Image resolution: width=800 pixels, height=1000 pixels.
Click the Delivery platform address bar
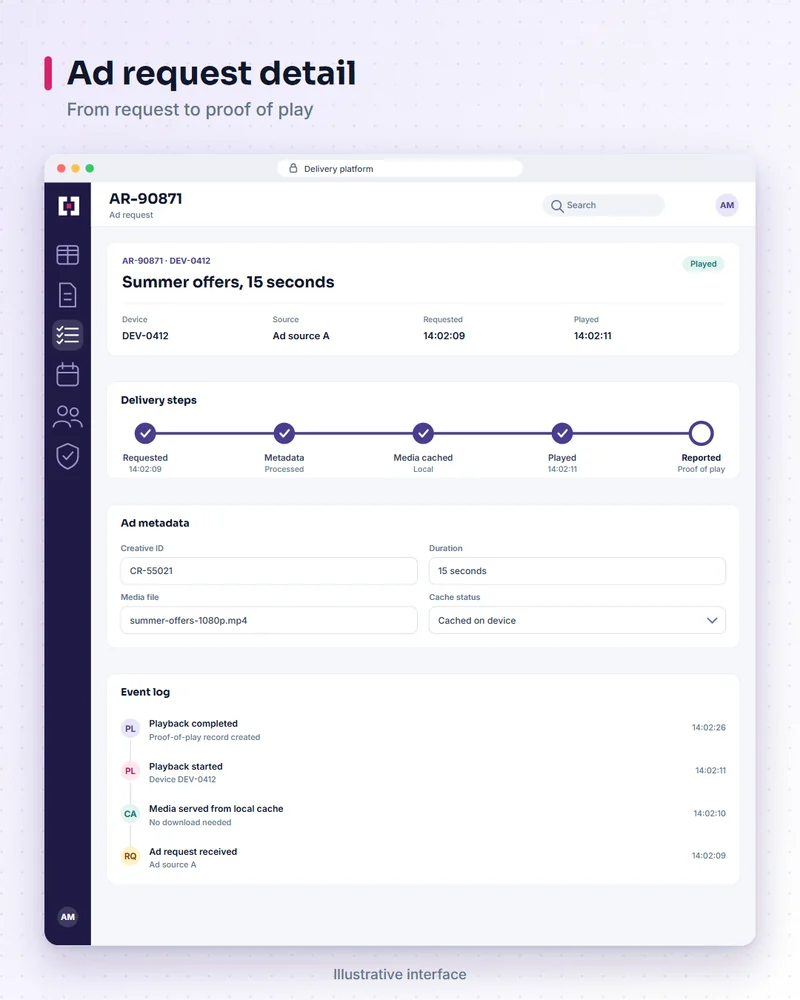click(x=400, y=168)
